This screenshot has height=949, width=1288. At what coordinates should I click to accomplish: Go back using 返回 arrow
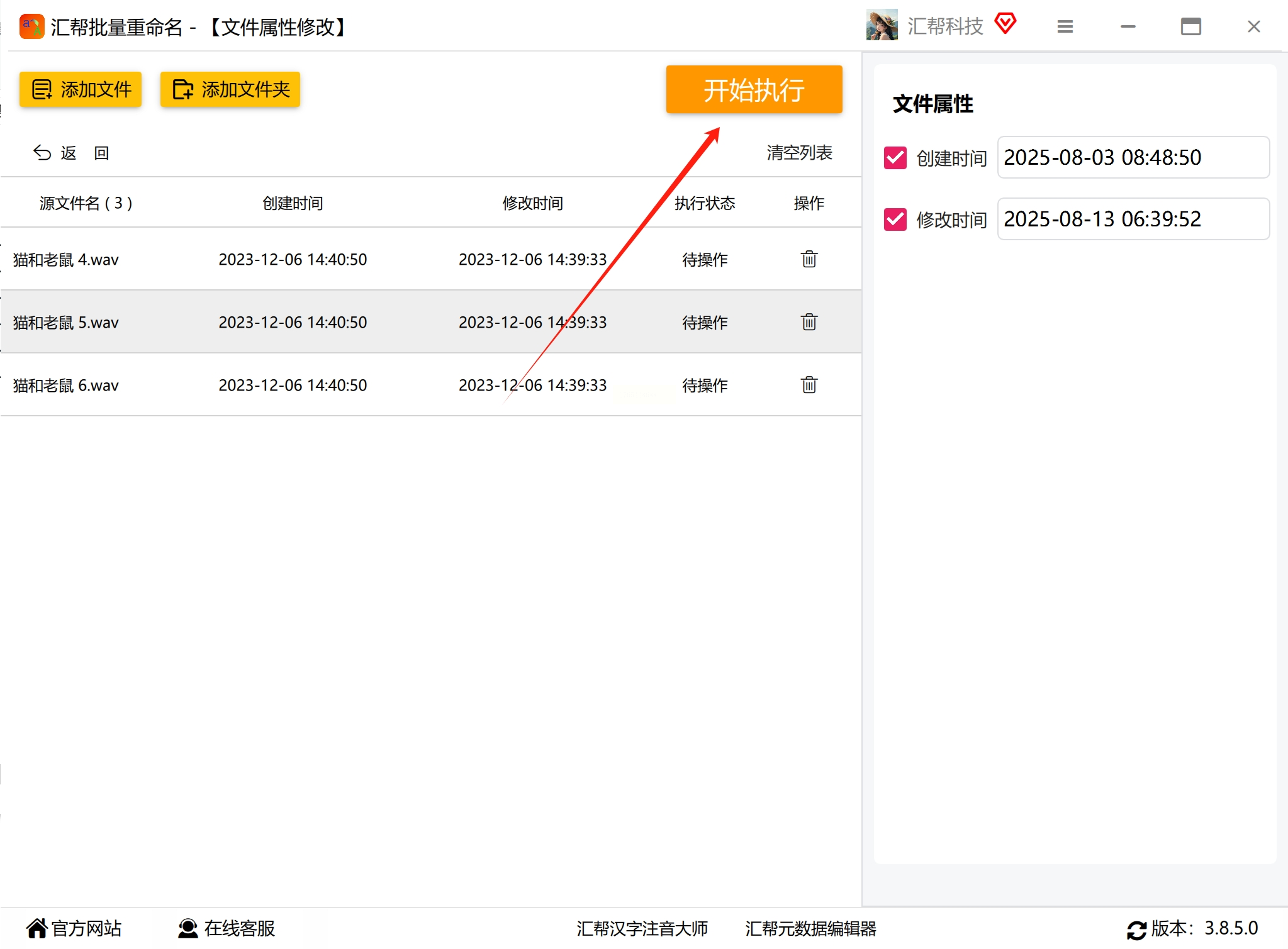point(70,153)
